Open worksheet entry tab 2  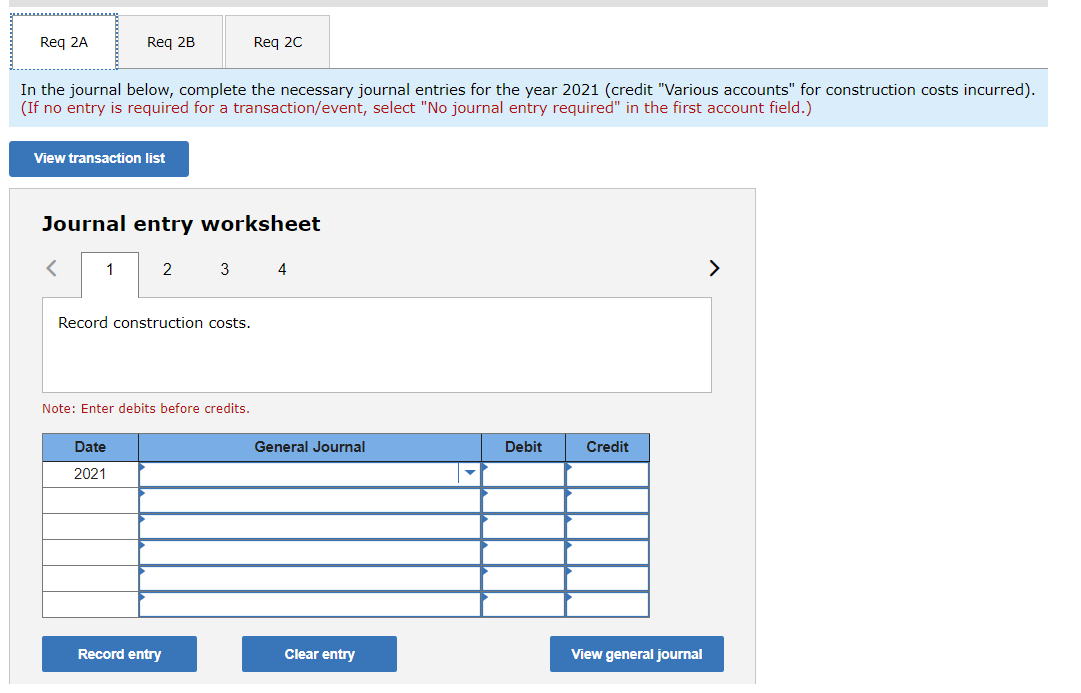(167, 270)
